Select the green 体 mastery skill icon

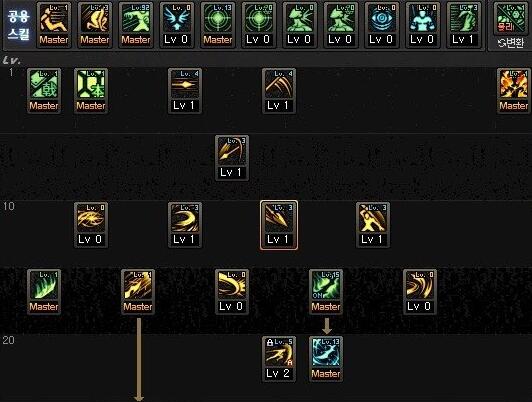[91, 91]
